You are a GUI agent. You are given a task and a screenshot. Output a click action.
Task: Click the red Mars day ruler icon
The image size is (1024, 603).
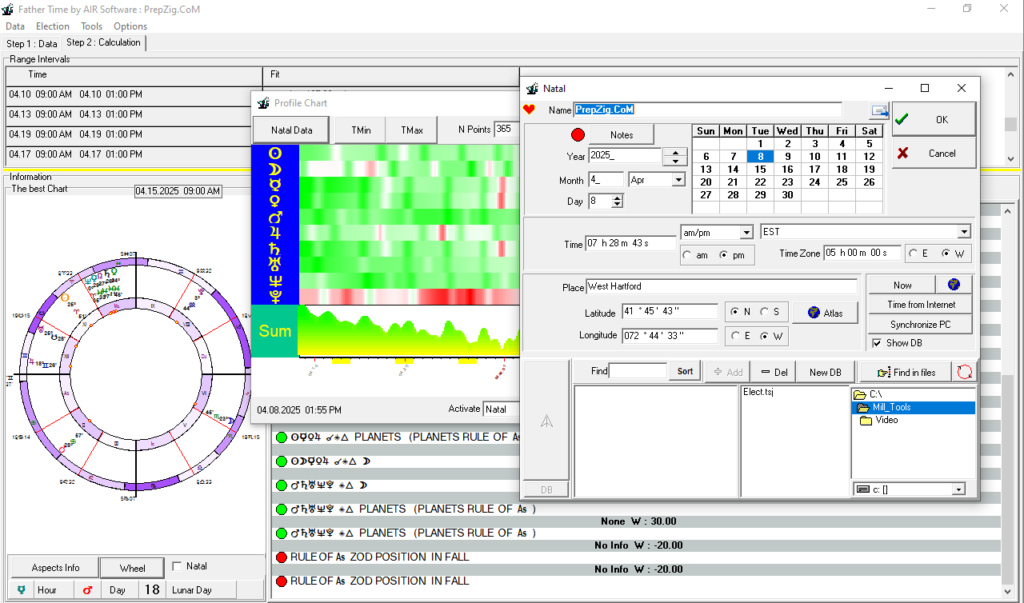[x=87, y=590]
